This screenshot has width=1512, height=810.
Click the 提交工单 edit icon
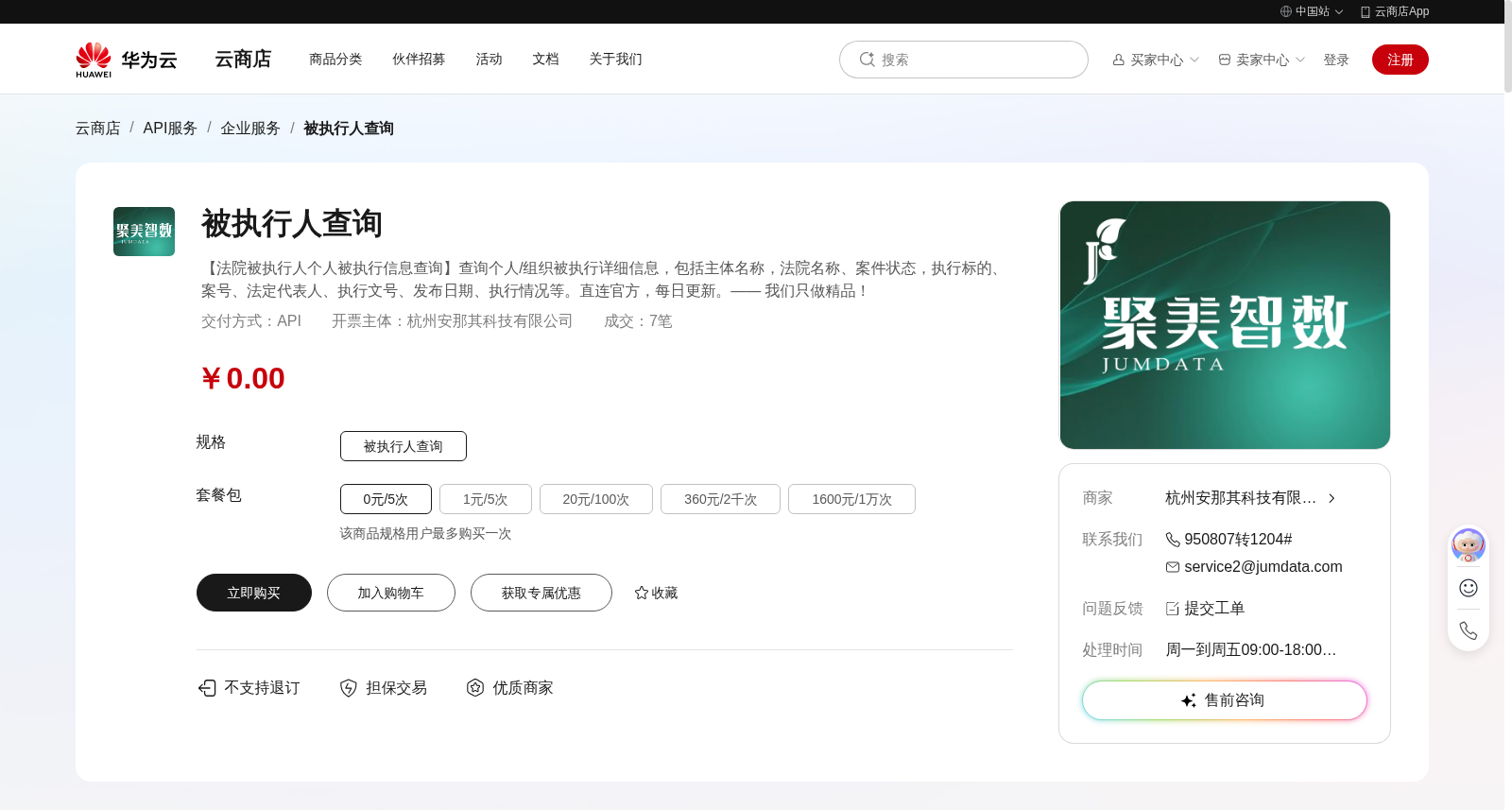[1173, 609]
